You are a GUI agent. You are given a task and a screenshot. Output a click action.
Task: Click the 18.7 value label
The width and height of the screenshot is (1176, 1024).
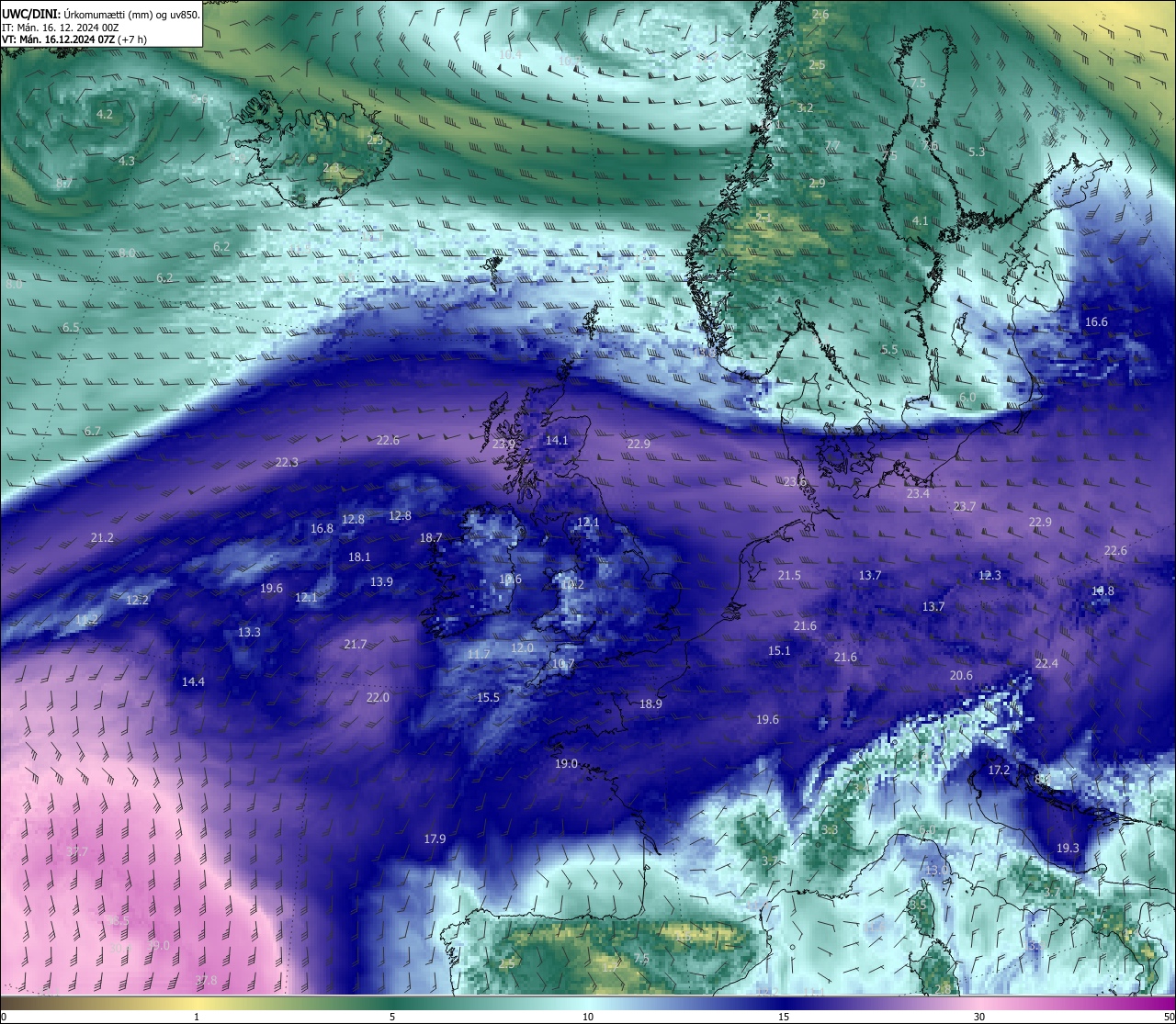click(x=431, y=537)
